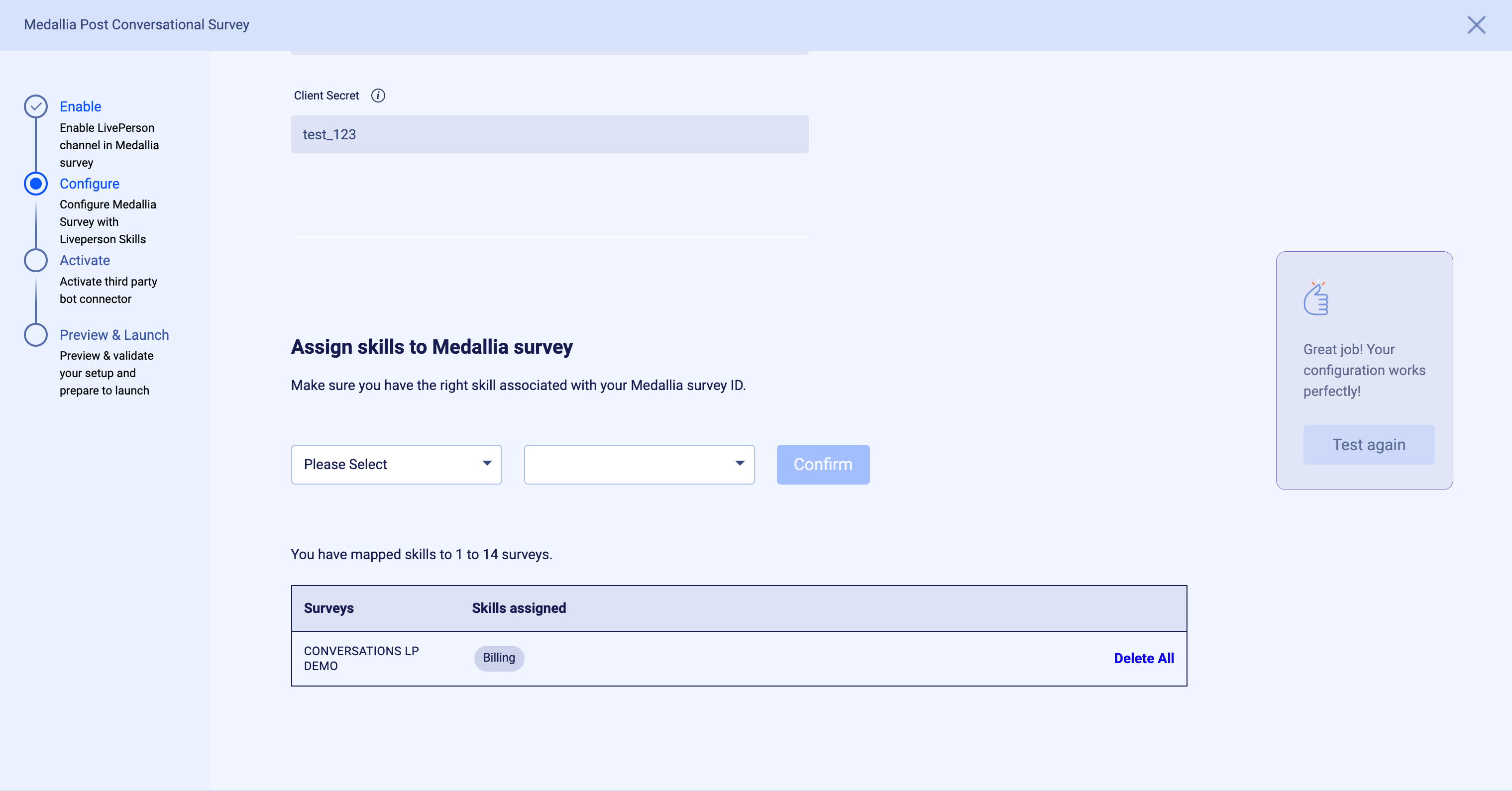1512x791 pixels.
Task: Click the Medallia Post Conversational Survey title
Action: pos(136,25)
